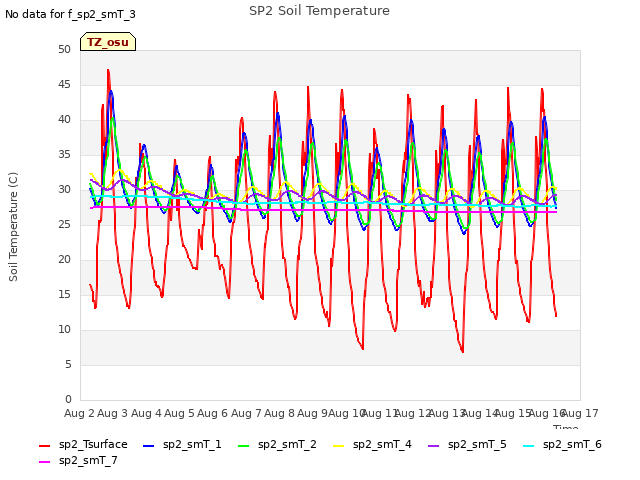Click the Soil Temperature (C) axis label

point(13,227)
